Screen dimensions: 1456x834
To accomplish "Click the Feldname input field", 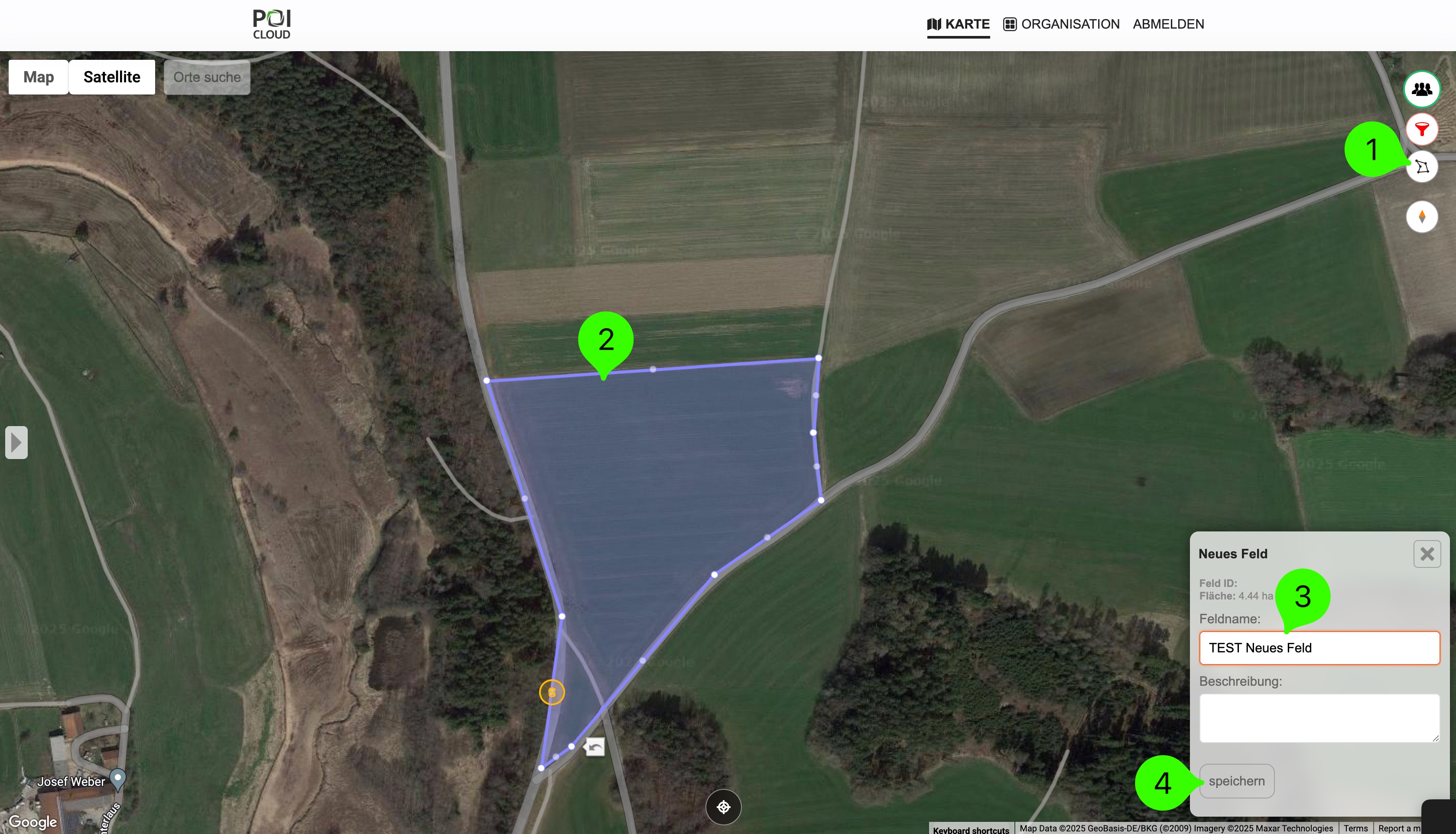I will (1320, 648).
